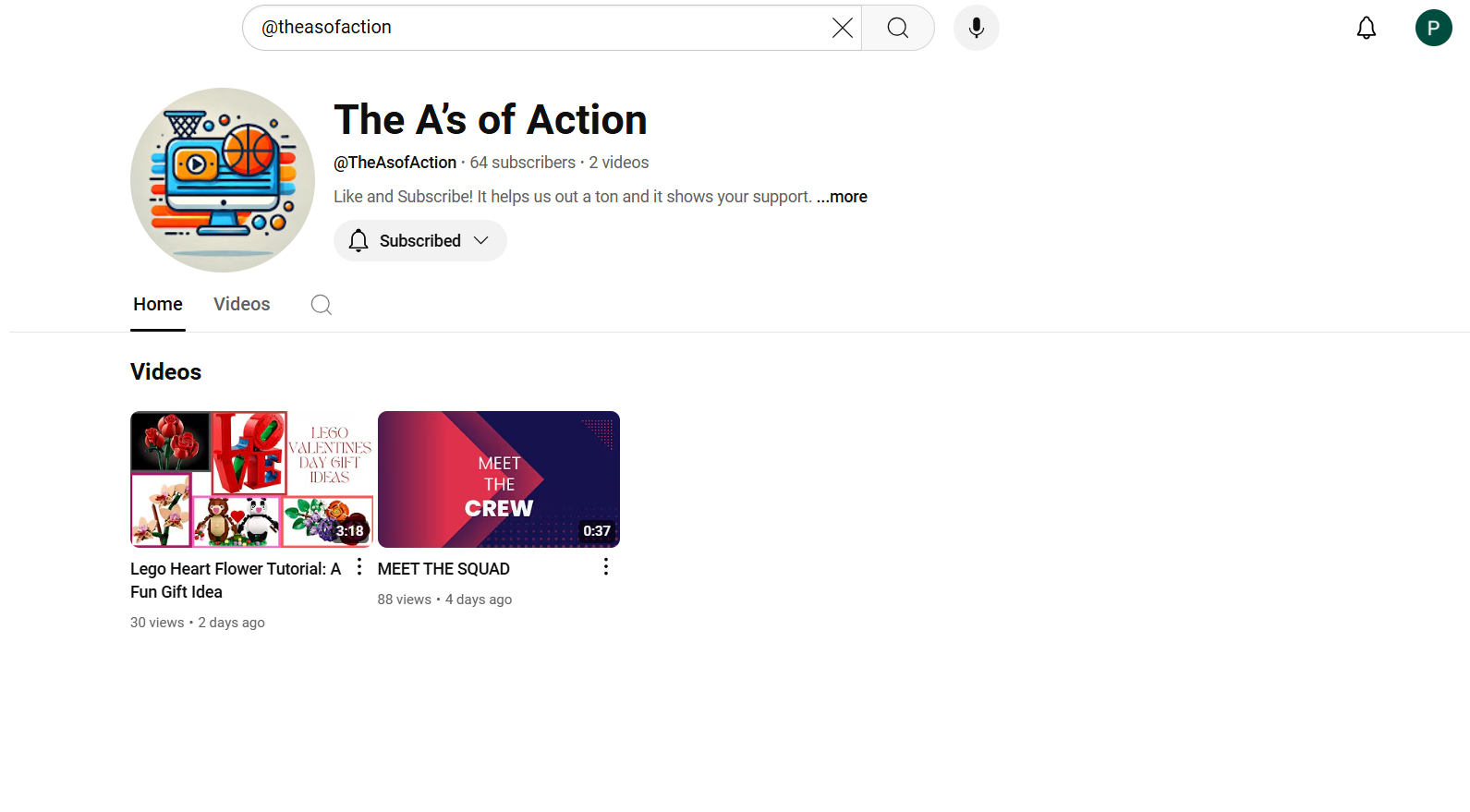Open Lego Heart Flower Tutorial title link
This screenshot has width=1470, height=812.
point(236,580)
